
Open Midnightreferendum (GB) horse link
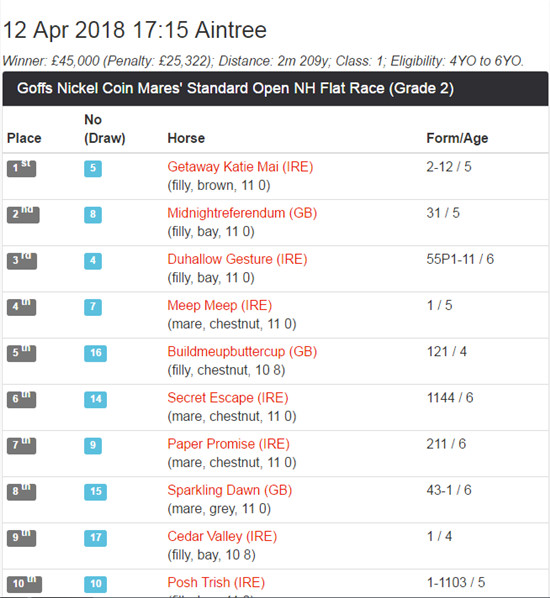coord(242,213)
